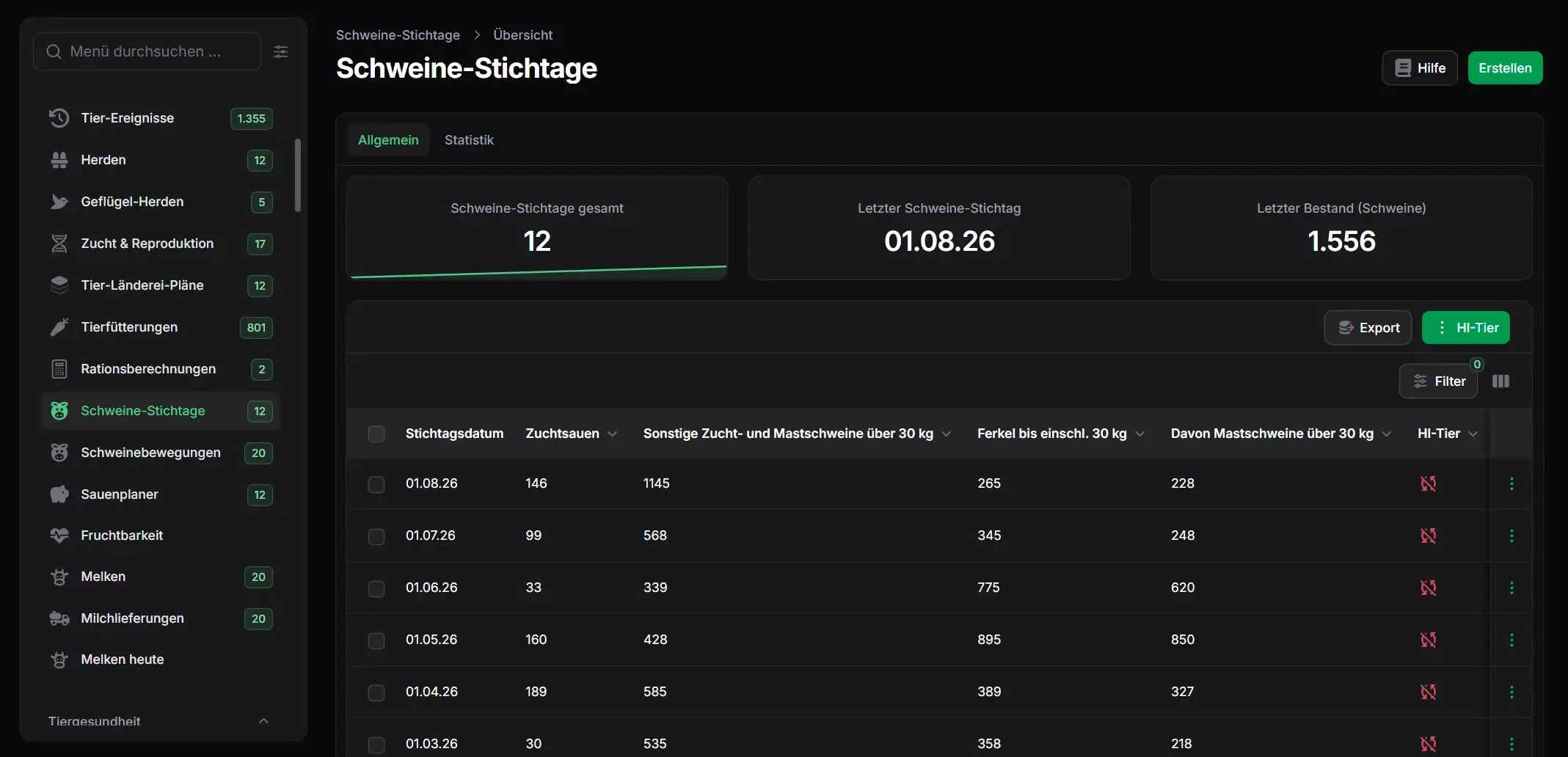Click the Rationsberechnungen calculator icon
This screenshot has height=757, width=1568.
click(59, 369)
